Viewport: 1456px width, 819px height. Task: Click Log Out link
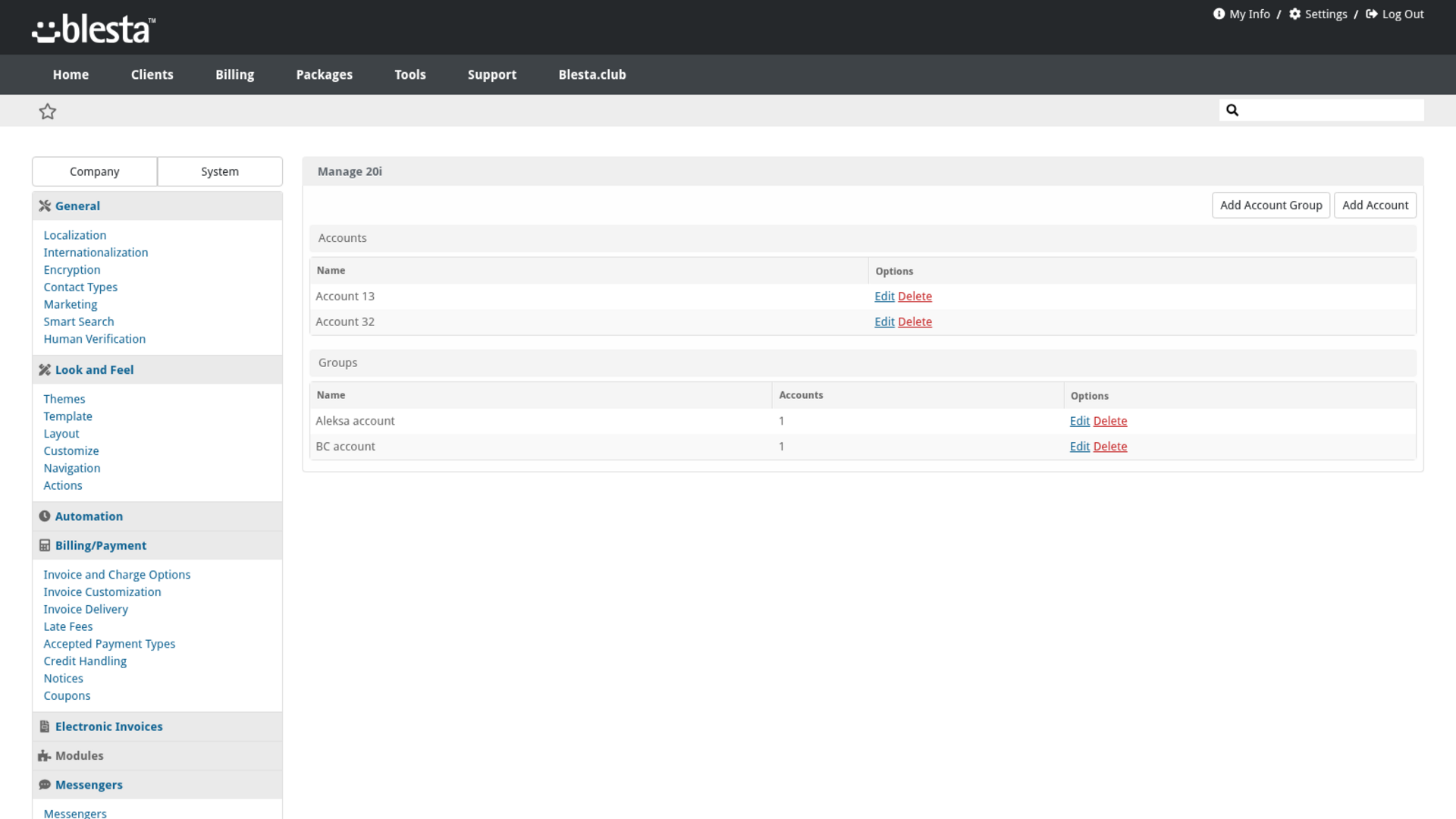tap(1403, 14)
